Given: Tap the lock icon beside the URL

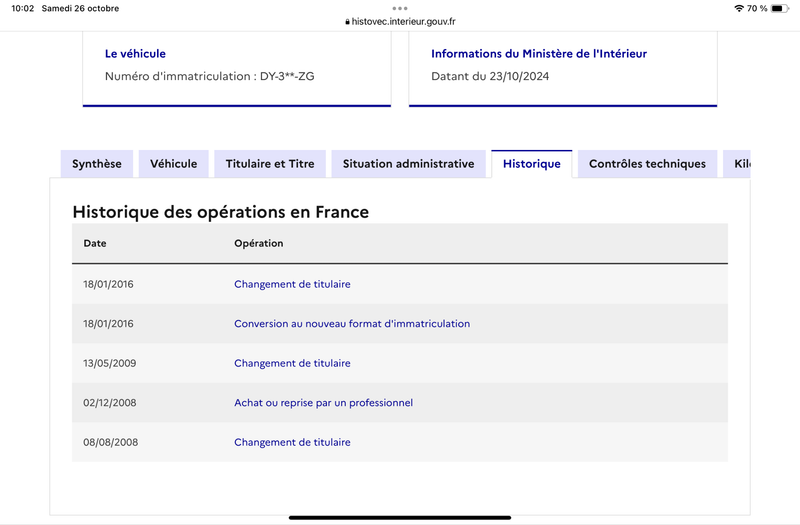Looking at the screenshot, I should [347, 22].
